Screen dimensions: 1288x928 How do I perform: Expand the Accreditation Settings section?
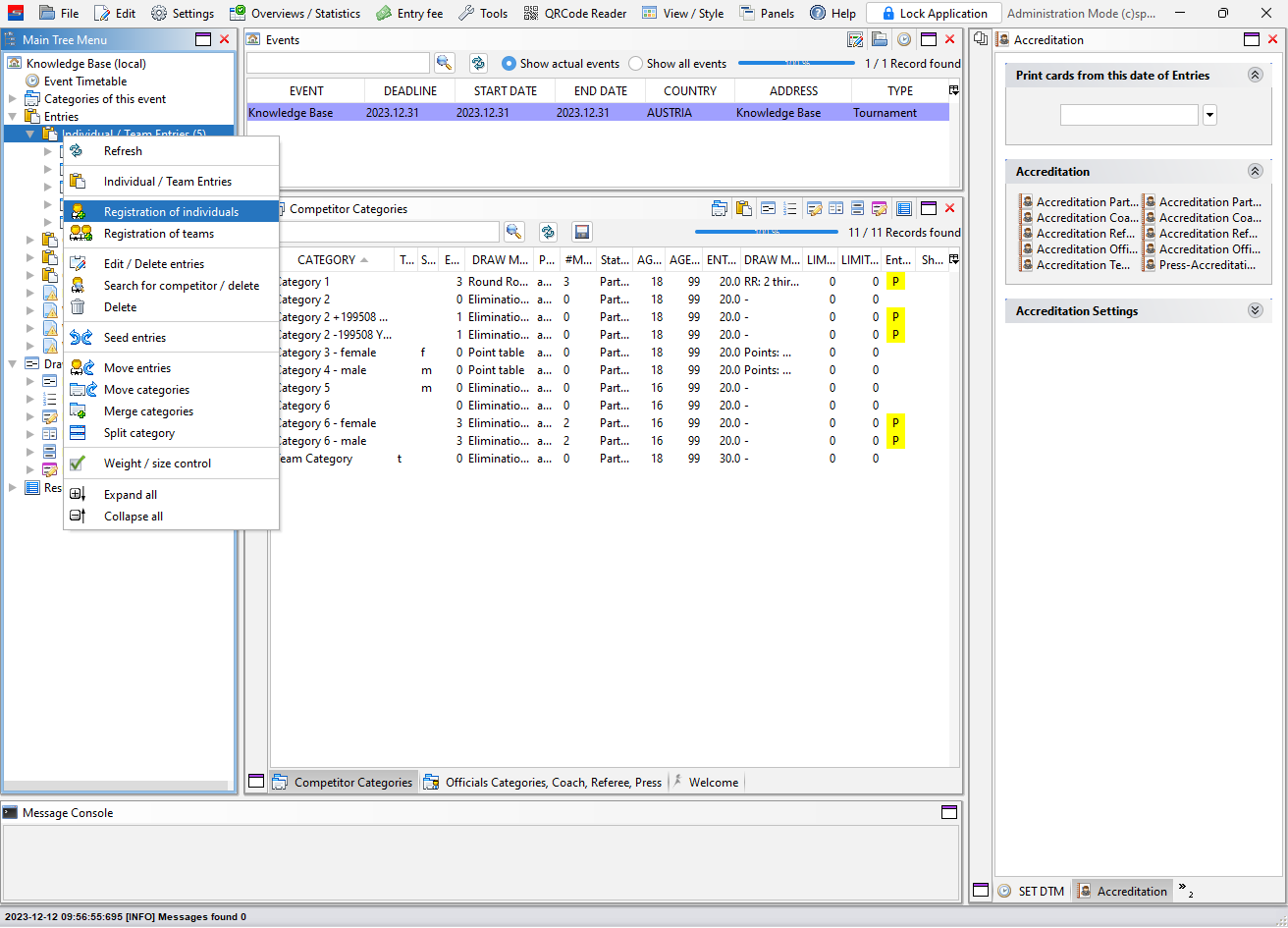tap(1254, 310)
